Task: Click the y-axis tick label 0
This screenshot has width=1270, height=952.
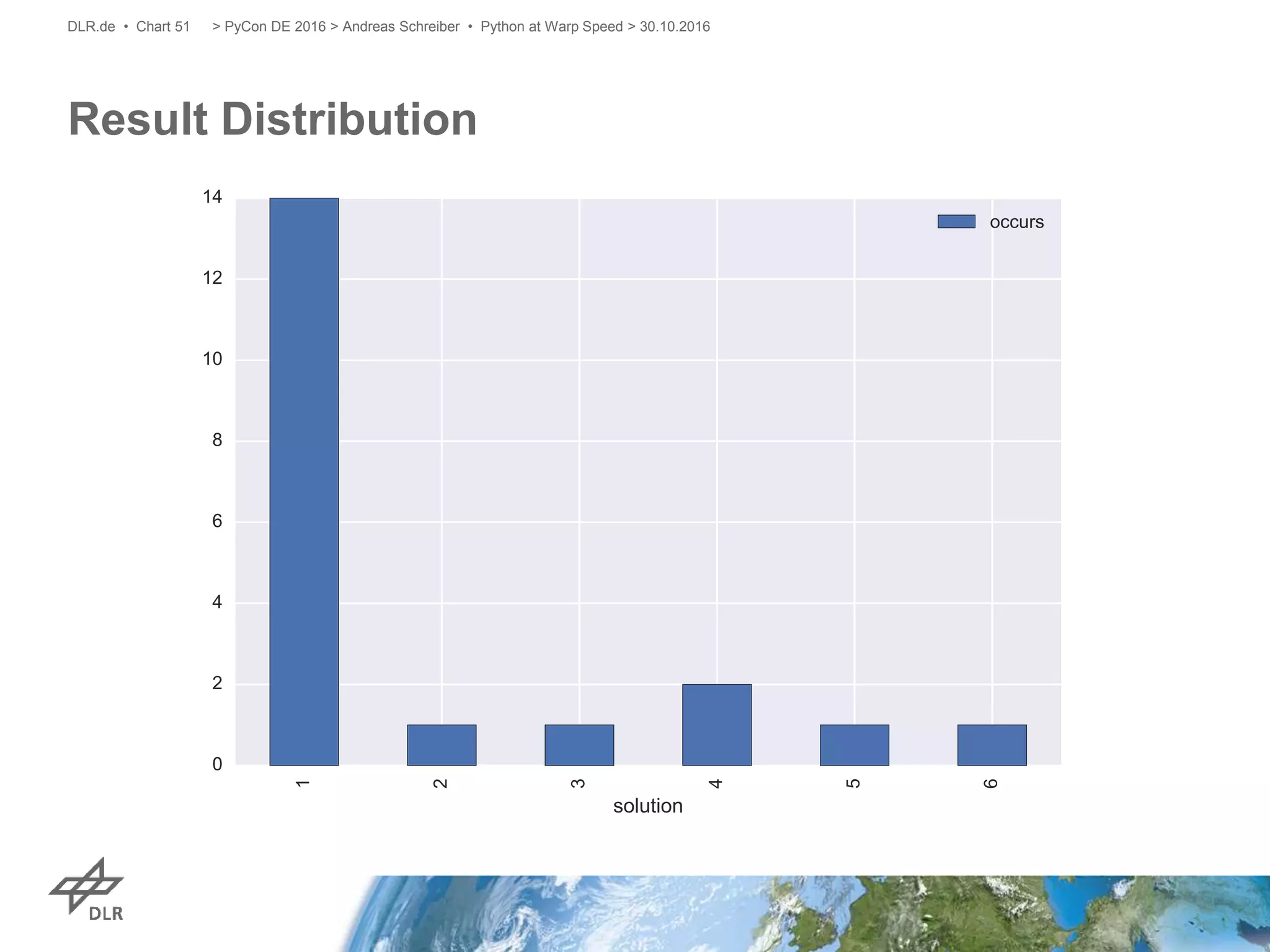Action: pyautogui.click(x=217, y=764)
